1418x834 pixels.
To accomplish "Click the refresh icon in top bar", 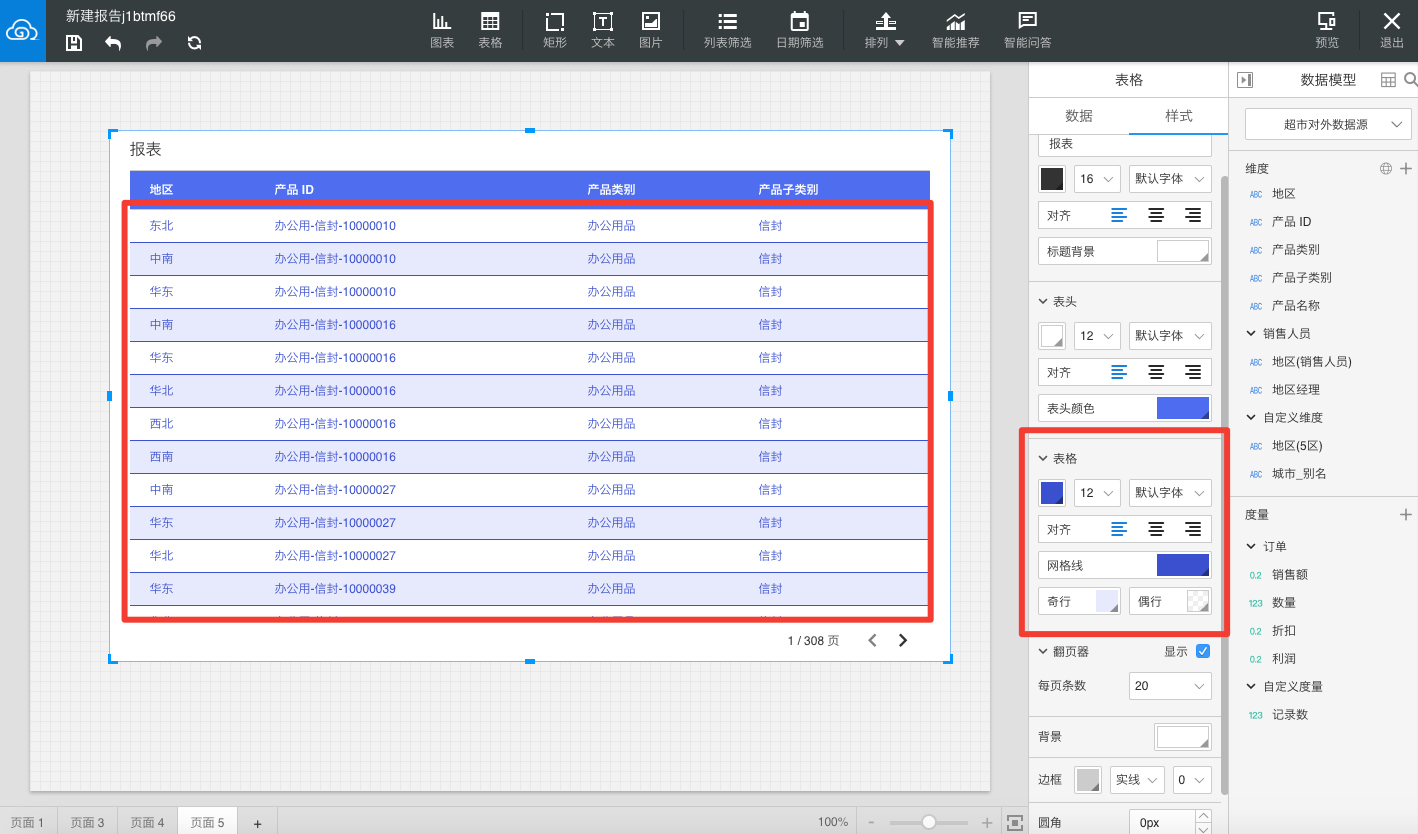I will pos(194,43).
